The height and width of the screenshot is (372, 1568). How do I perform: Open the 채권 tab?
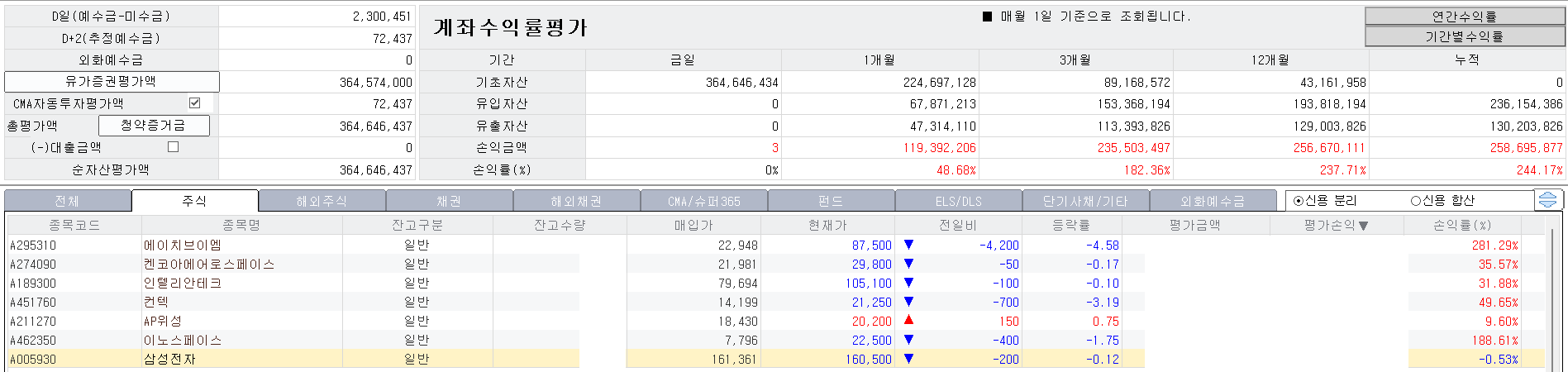tap(450, 201)
